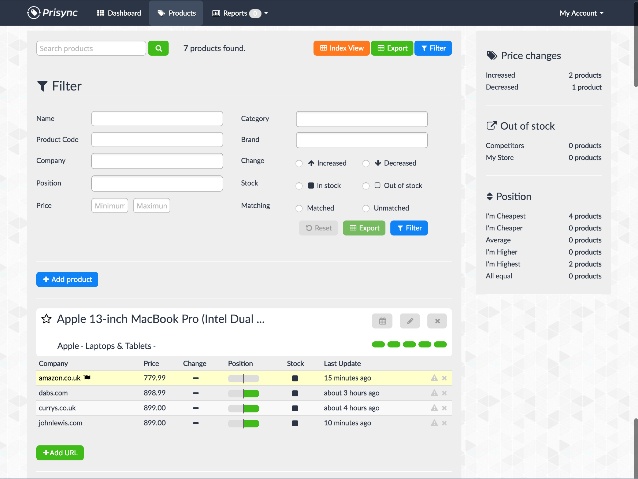Click the Product Code filter input
638x479 pixels.
coord(157,140)
